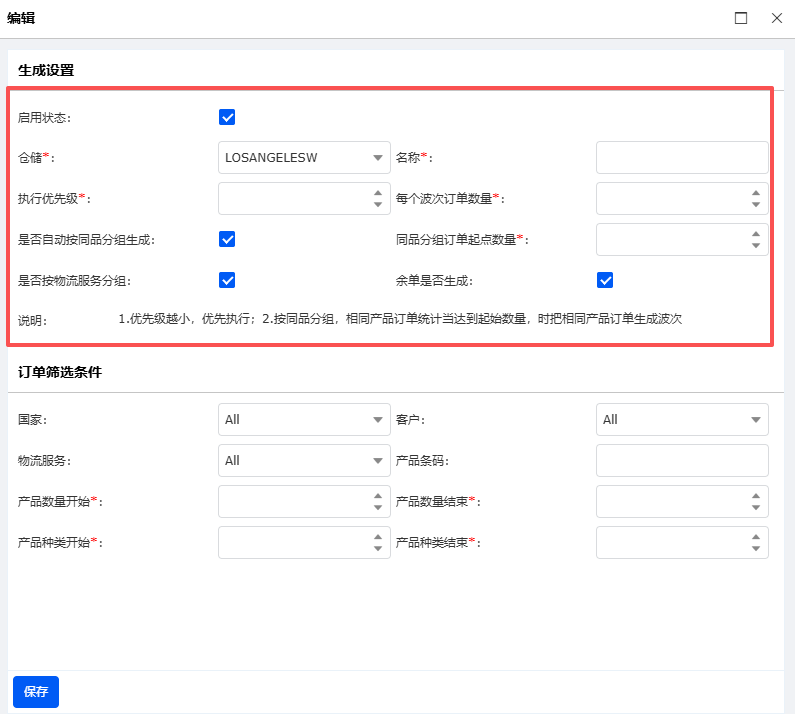The image size is (795, 718).
Task: Increase 产品种类开始 with the up arrow
Action: tap(377, 536)
